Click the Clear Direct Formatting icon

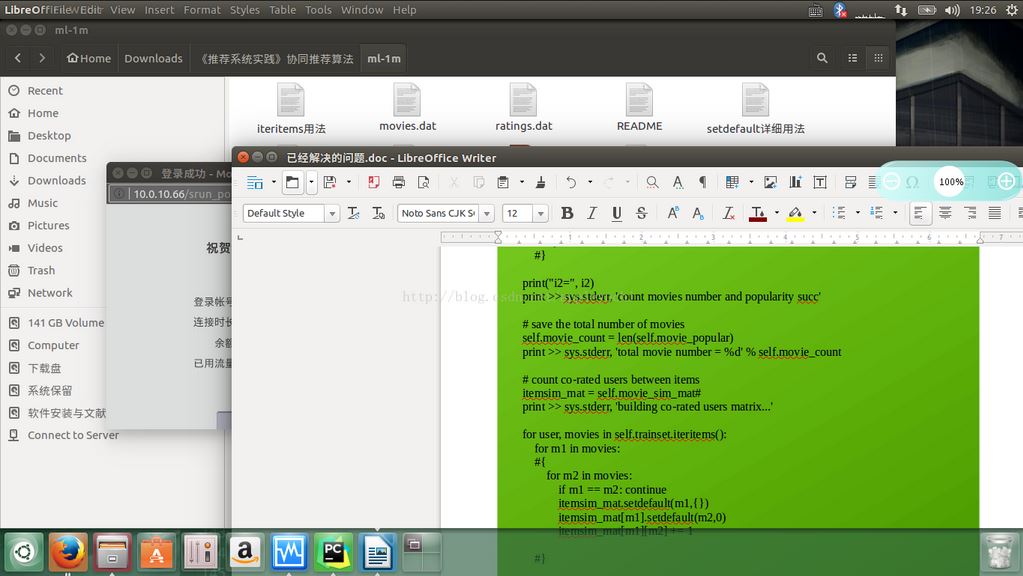pyautogui.click(x=728, y=213)
